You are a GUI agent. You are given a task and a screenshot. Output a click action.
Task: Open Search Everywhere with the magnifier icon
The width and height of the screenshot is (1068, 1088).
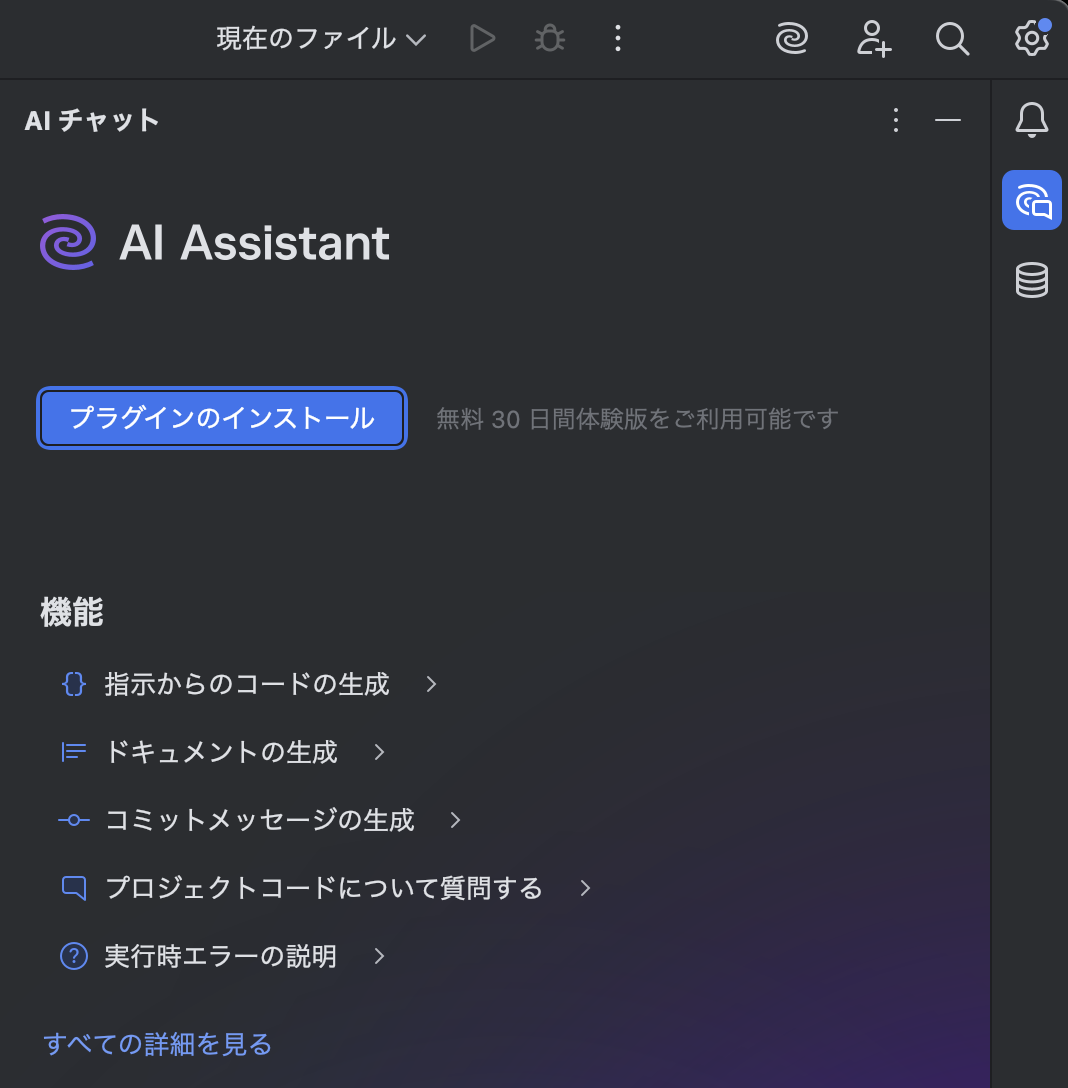coord(952,38)
